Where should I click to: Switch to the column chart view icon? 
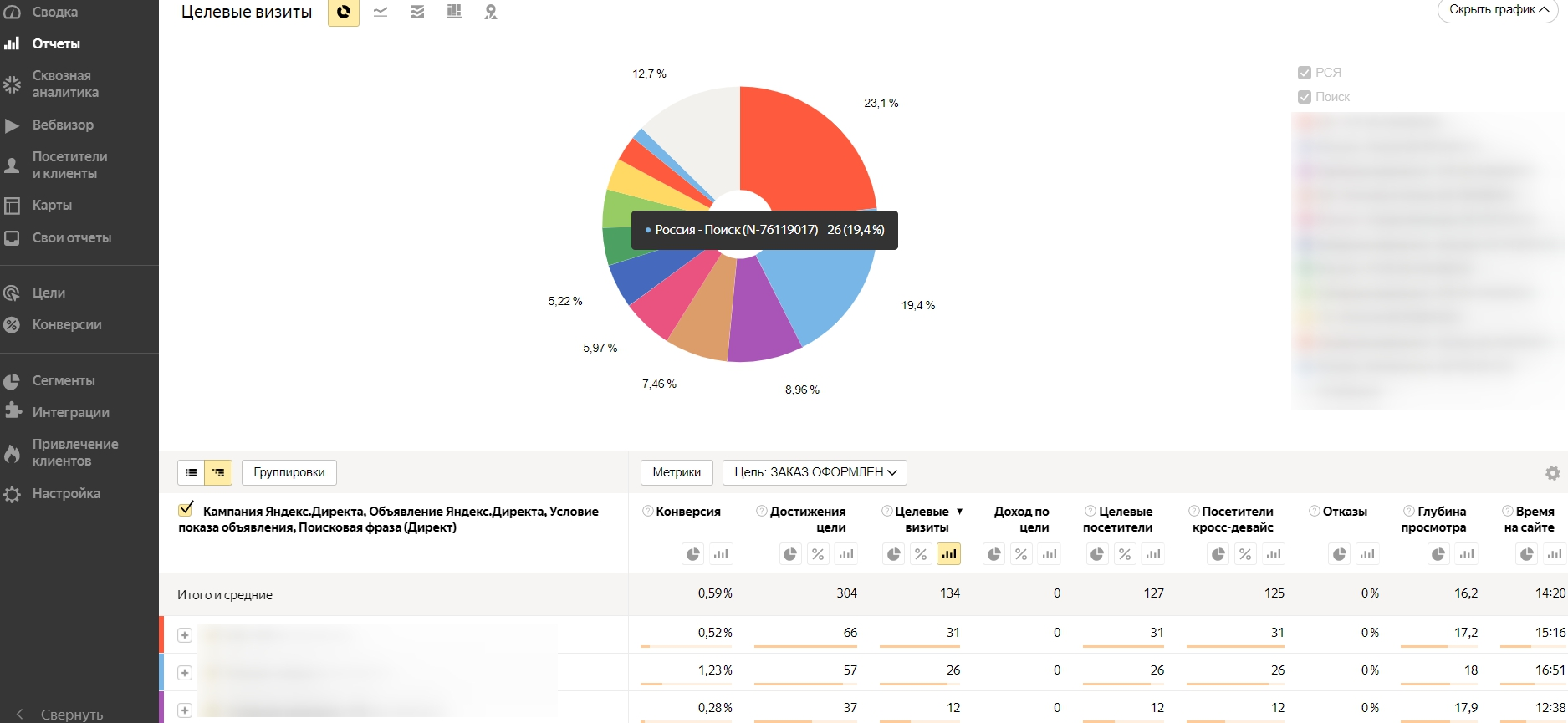pyautogui.click(x=454, y=12)
